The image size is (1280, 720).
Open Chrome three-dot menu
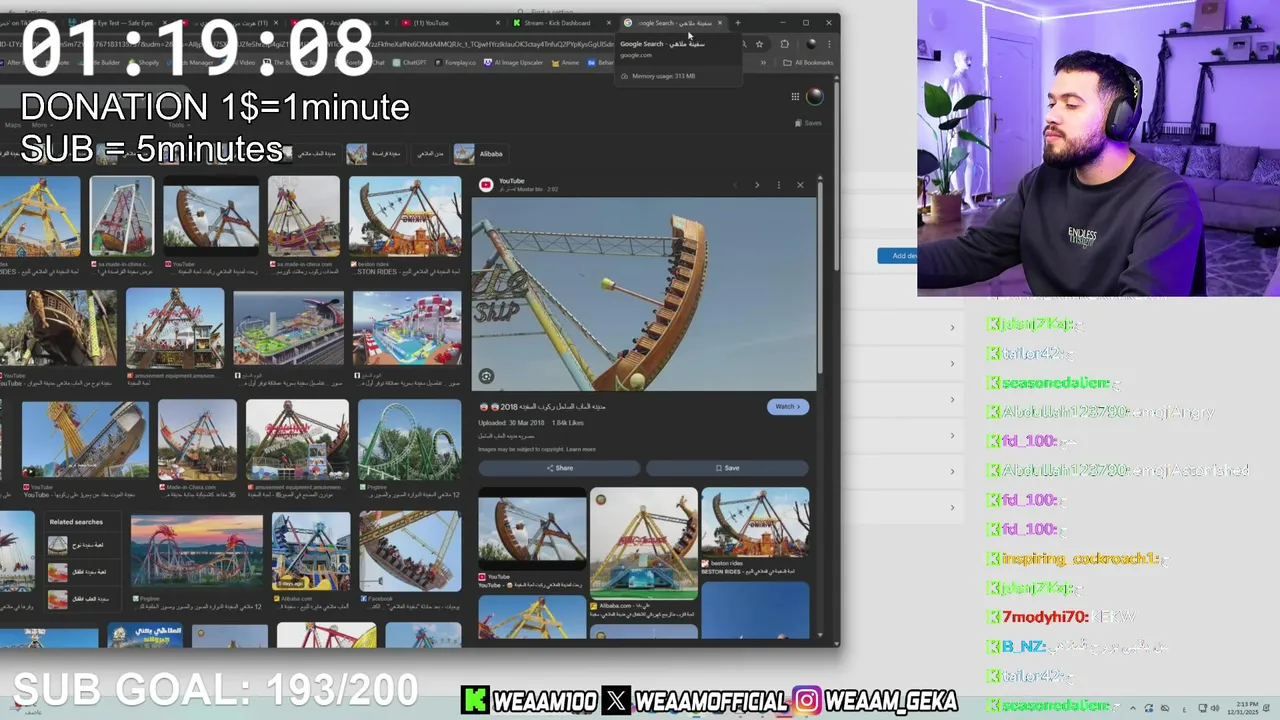[829, 44]
